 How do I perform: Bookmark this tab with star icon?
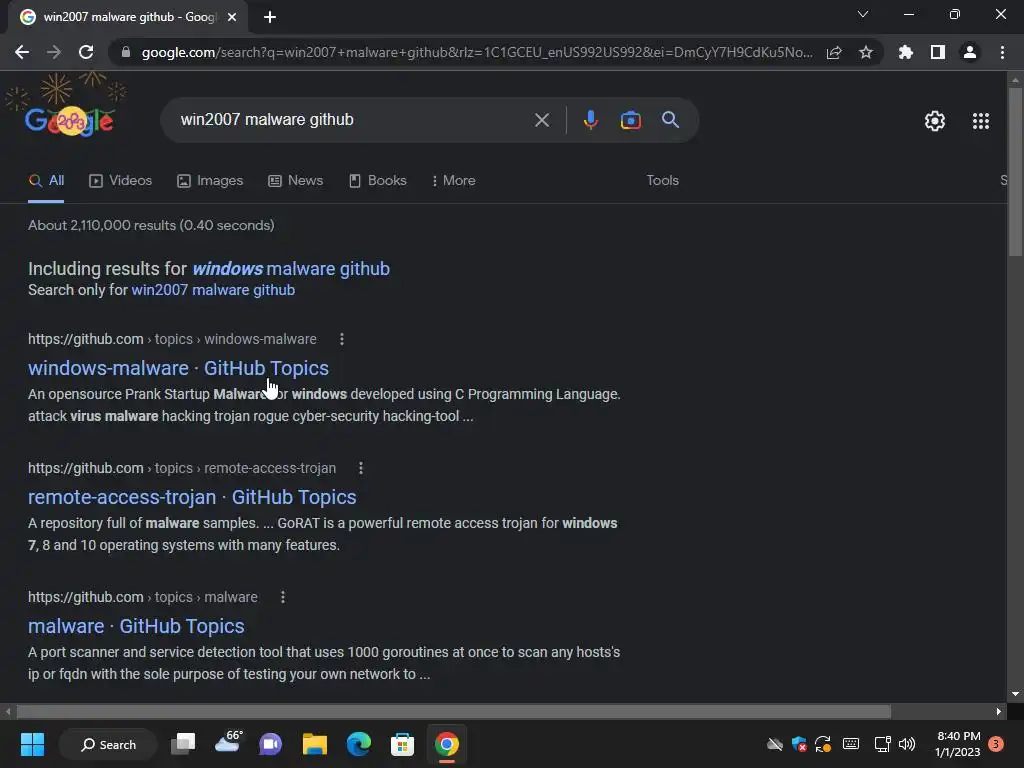tap(866, 52)
